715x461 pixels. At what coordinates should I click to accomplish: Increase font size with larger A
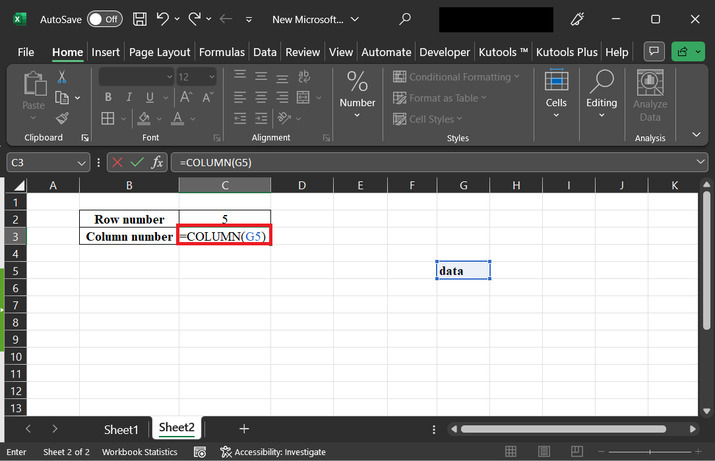tap(186, 97)
